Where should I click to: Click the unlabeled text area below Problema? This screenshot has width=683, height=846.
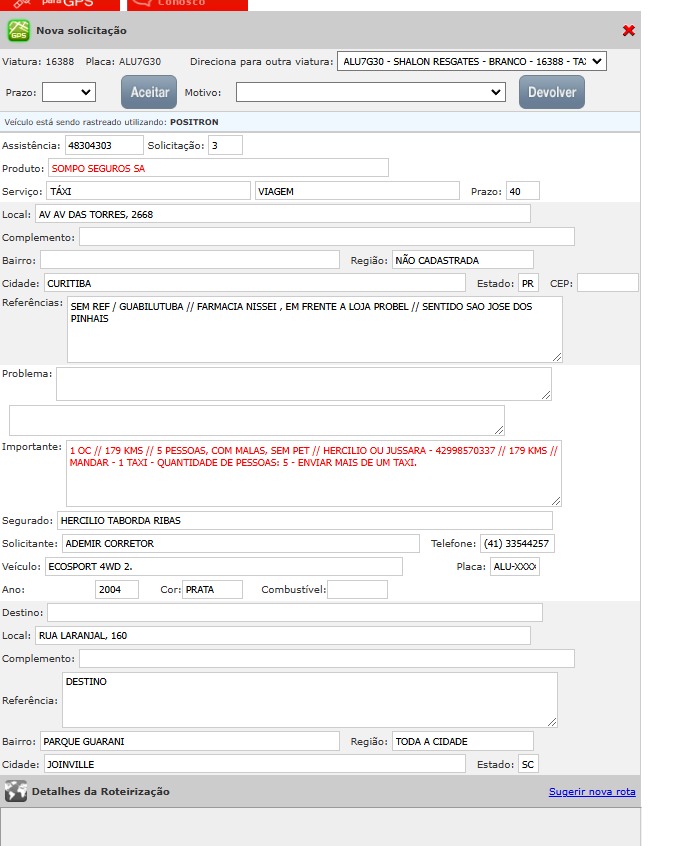tap(257, 420)
